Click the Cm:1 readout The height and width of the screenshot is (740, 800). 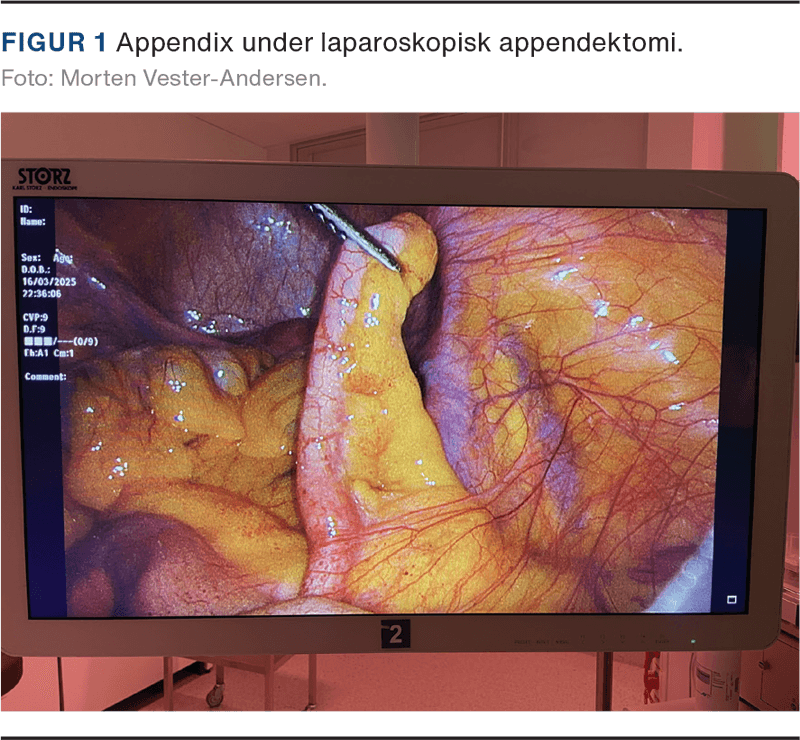[x=64, y=351]
